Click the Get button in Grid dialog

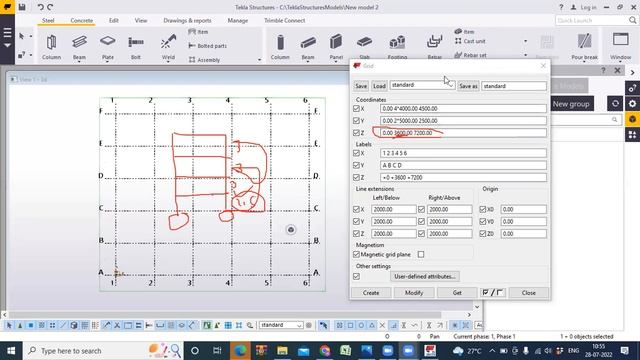coord(457,293)
